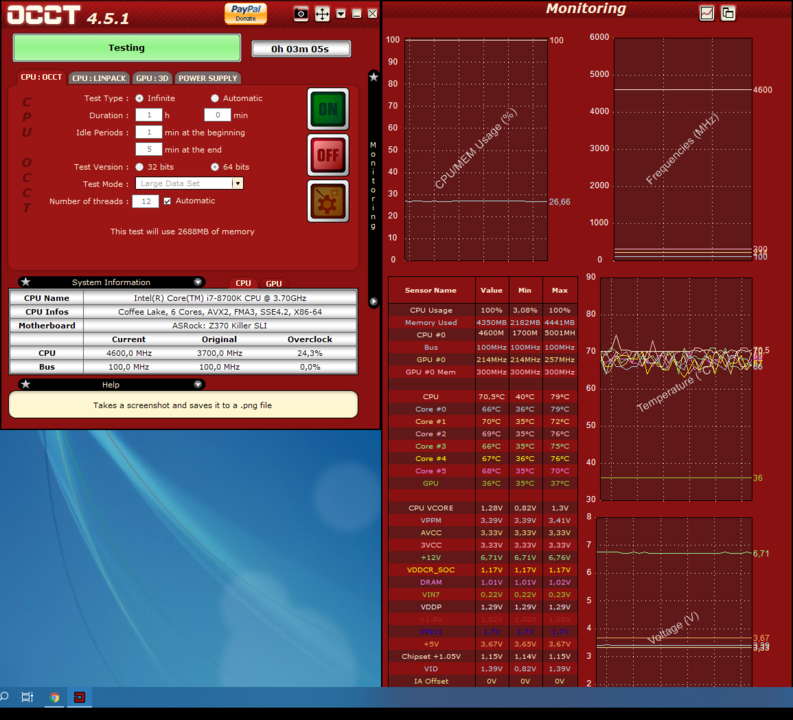Select 64 bits test version
The image size is (793, 720).
point(215,167)
